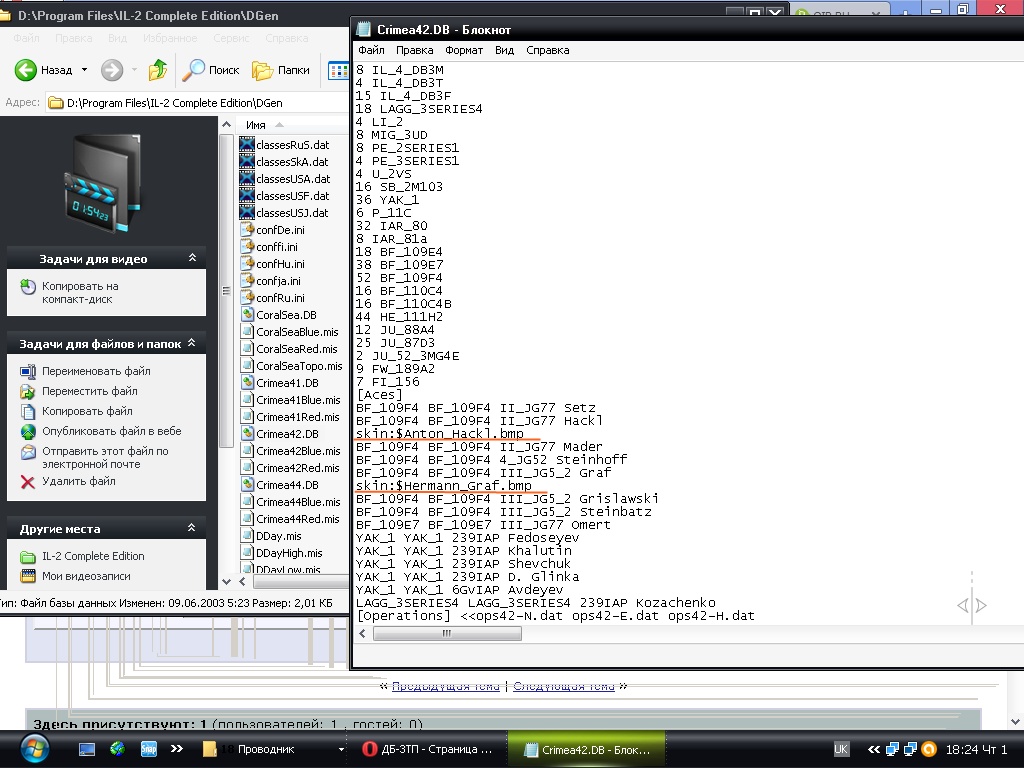Open Формат menu in Notepad

point(464,50)
